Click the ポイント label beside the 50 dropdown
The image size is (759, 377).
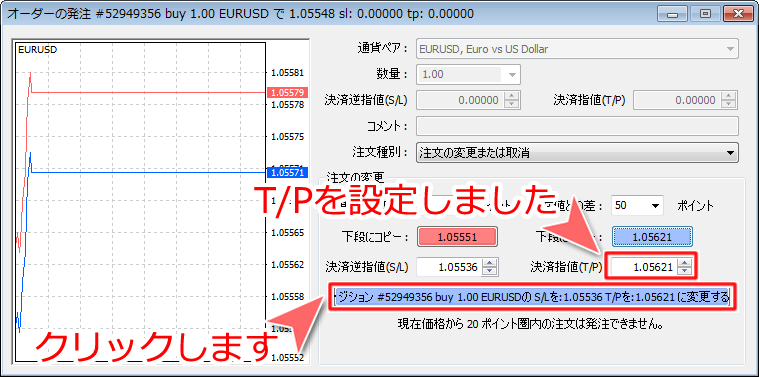coord(695,206)
